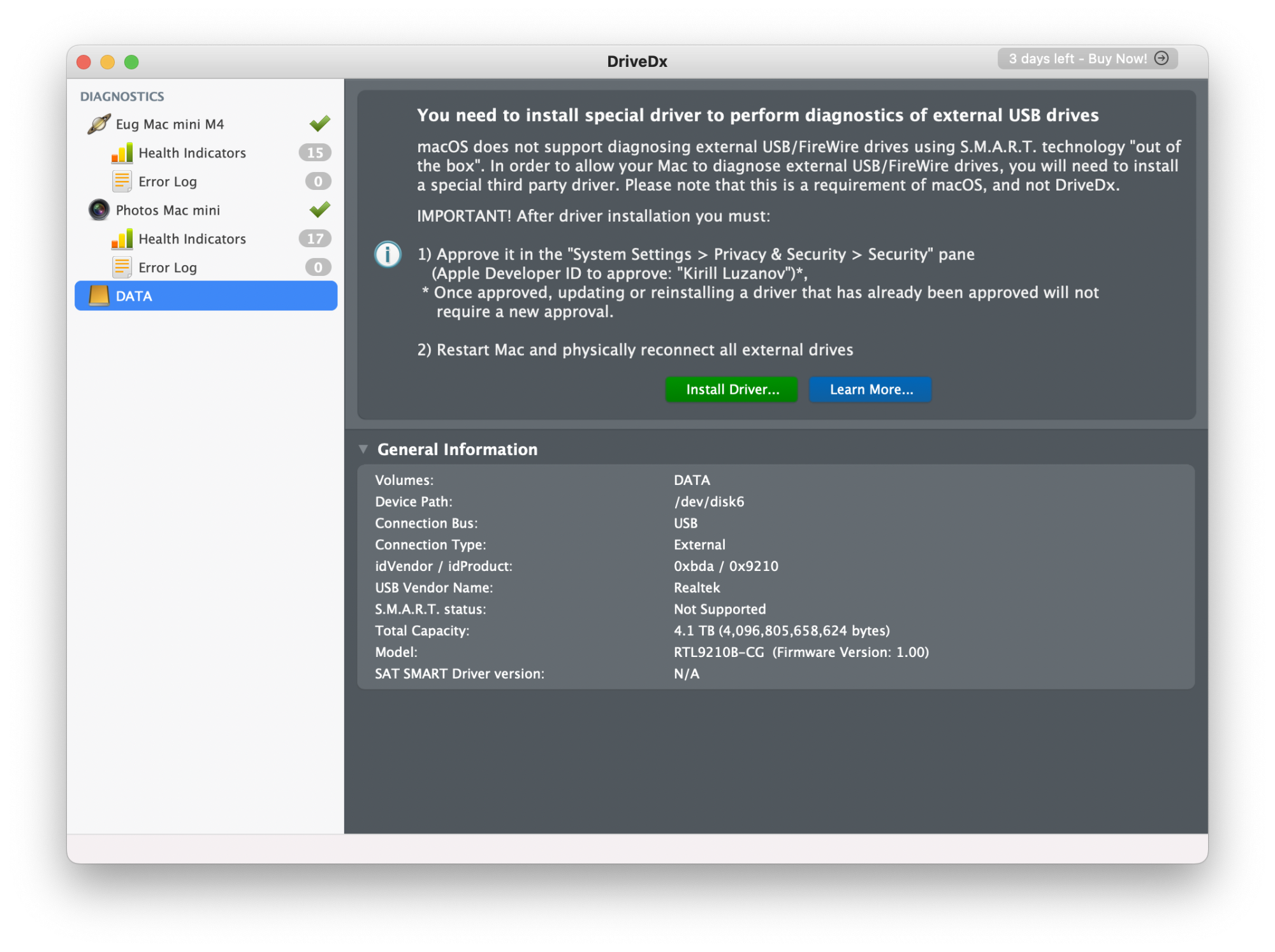Open Health Indicators under Eug Mac mini M4
1275x952 pixels.
coord(192,153)
